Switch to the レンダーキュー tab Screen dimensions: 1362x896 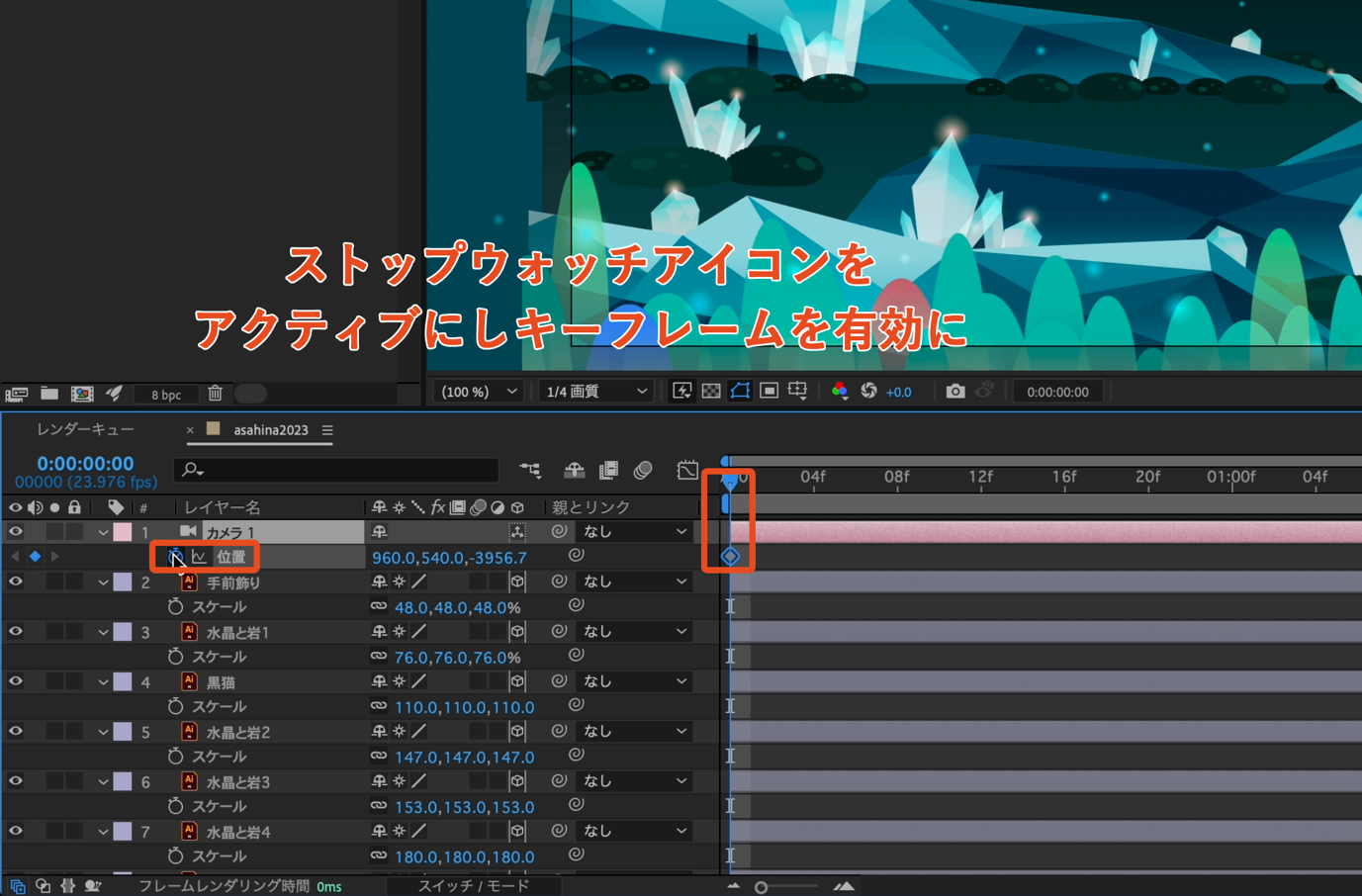click(85, 430)
